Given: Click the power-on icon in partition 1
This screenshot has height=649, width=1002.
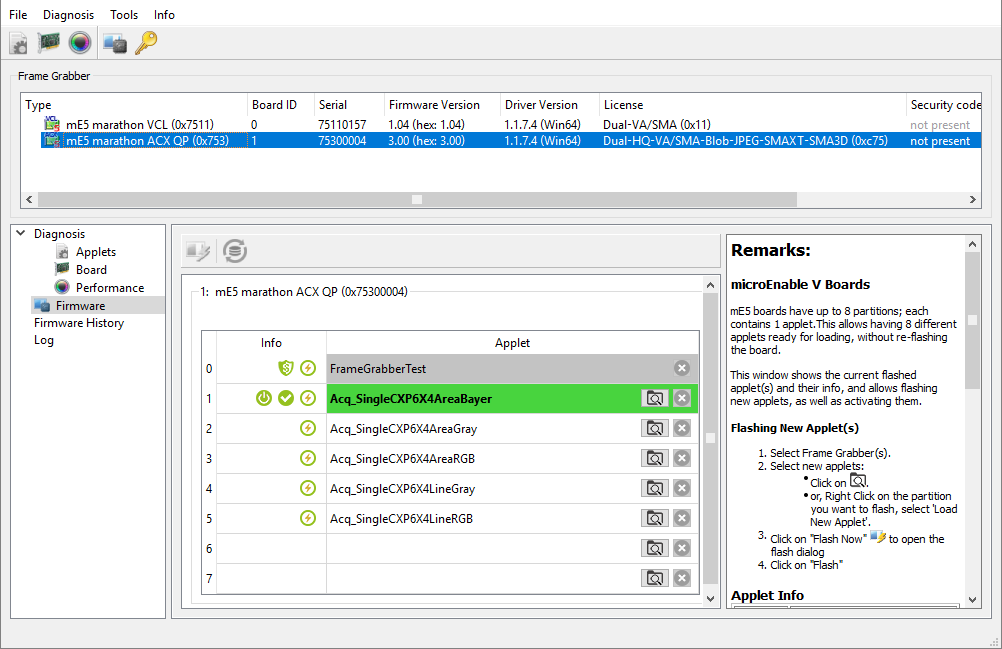Looking at the screenshot, I should (x=264, y=399).
